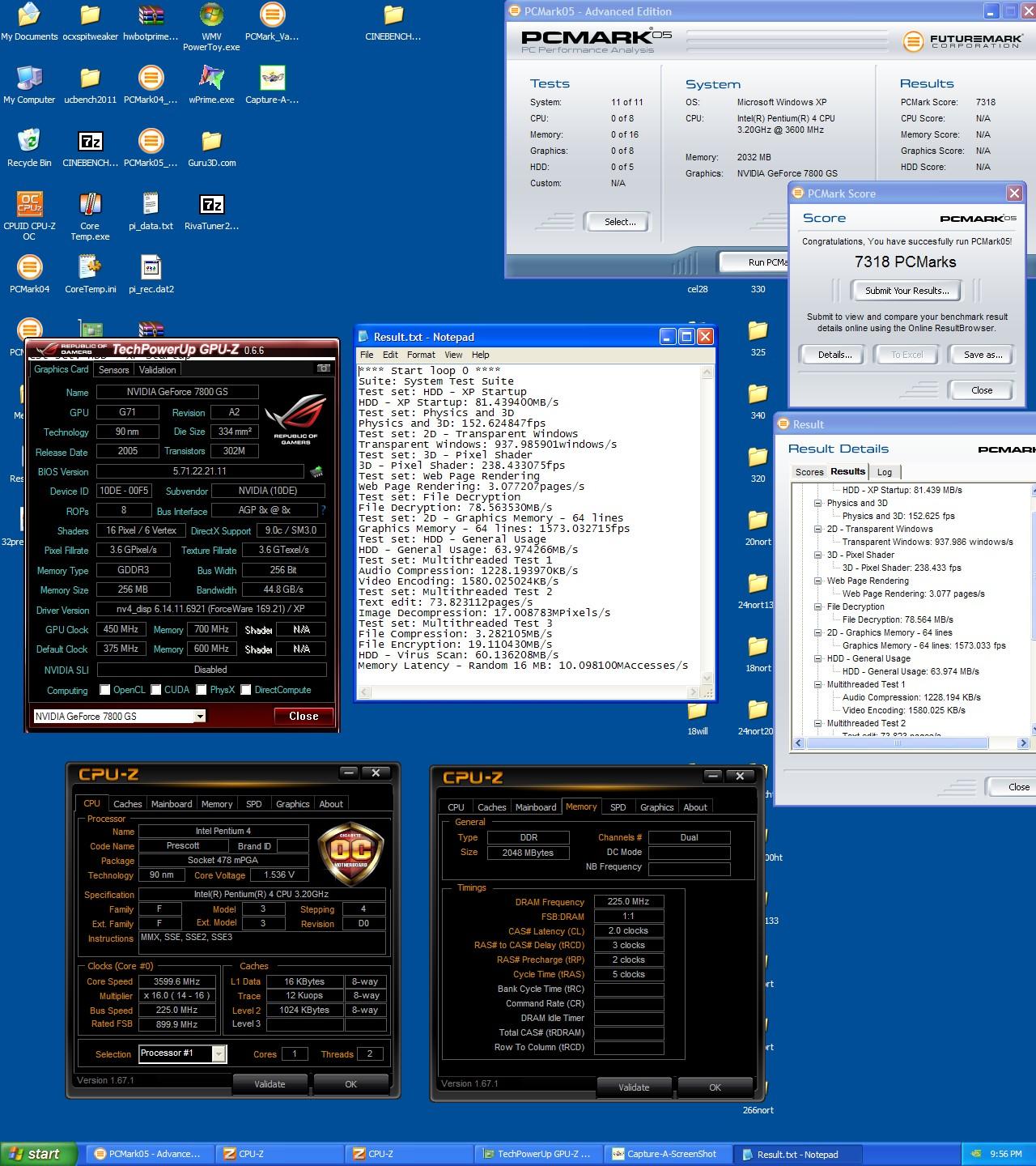
Task: Collapse the 2D - Transparent Windows node
Action: point(817,529)
